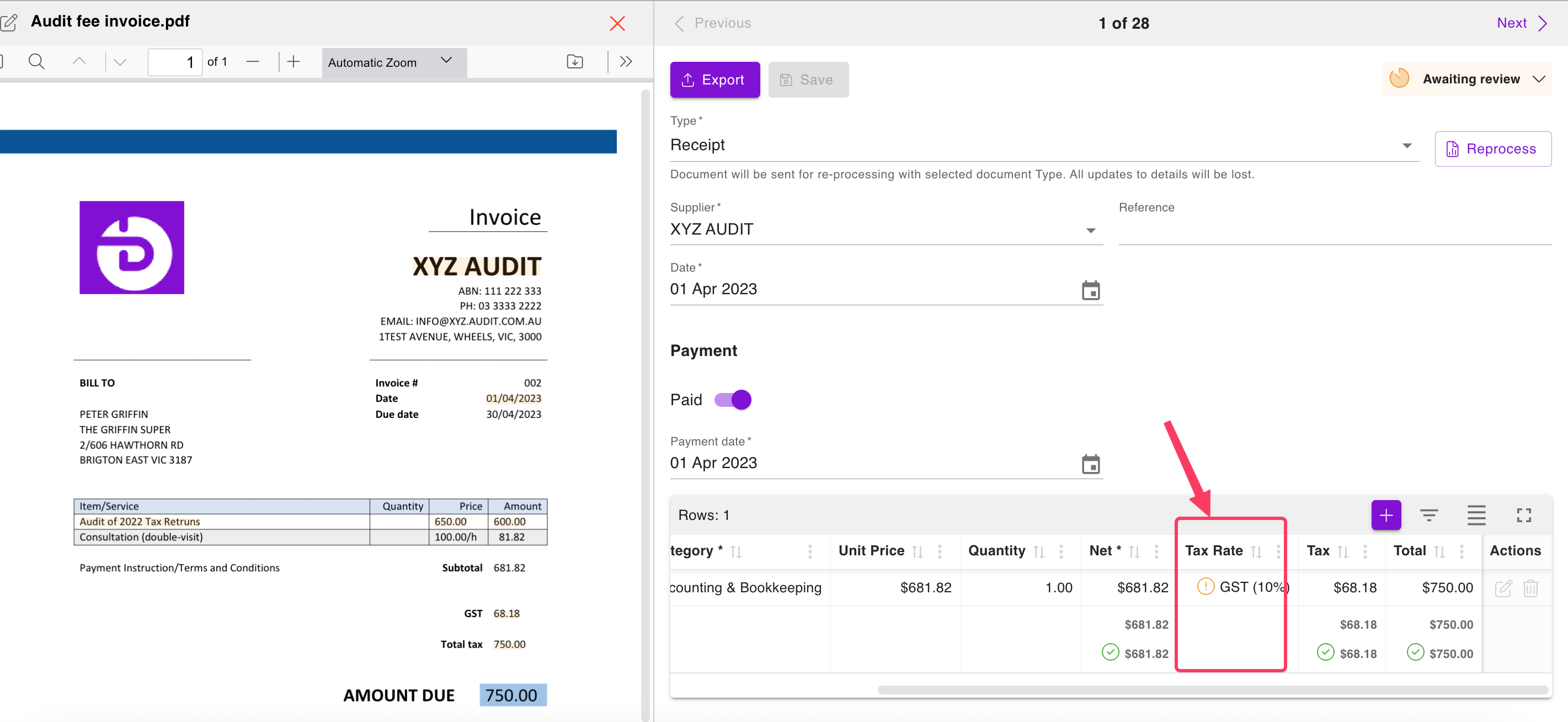
Task: Click the AMOUNT DUE 750.00 highlight
Action: pos(513,695)
